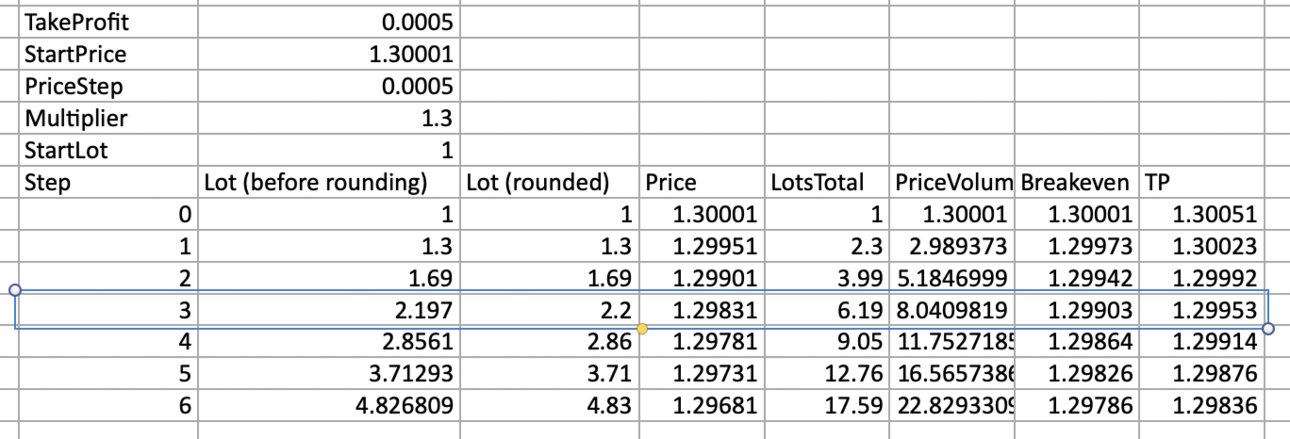Select Breakeven value 1.29903
Screen dimensions: 1290x439
pyautogui.click(x=1079, y=309)
